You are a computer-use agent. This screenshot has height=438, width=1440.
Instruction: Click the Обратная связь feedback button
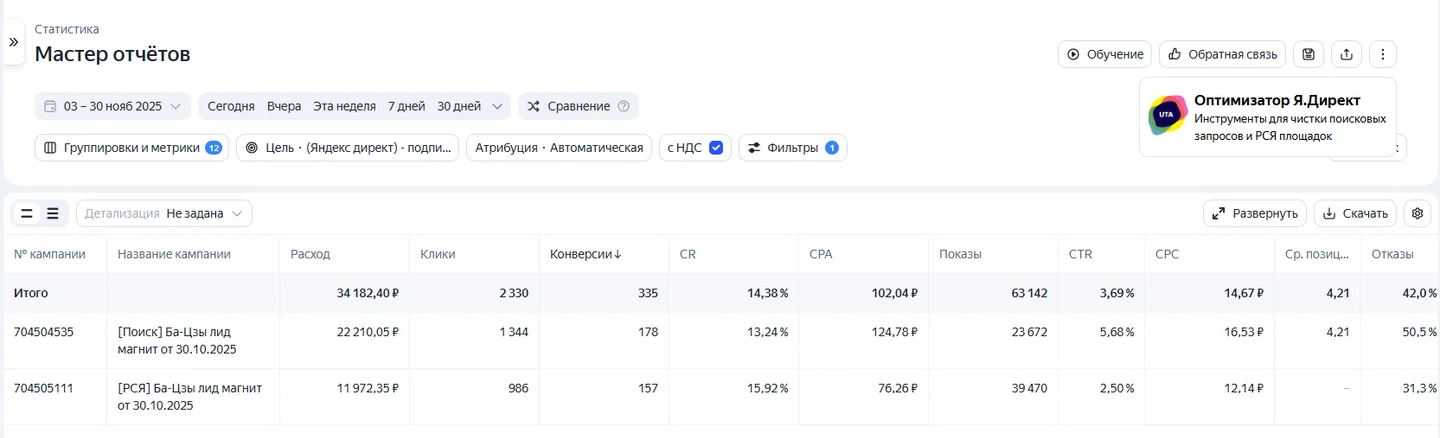pyautogui.click(x=1222, y=54)
